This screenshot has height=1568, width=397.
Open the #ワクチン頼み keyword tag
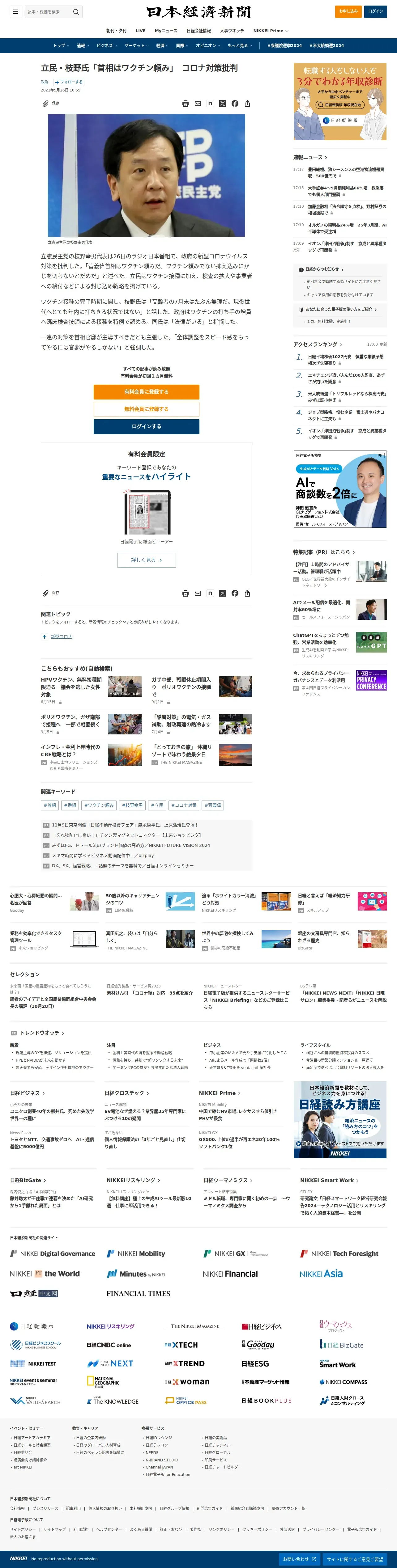99,805
